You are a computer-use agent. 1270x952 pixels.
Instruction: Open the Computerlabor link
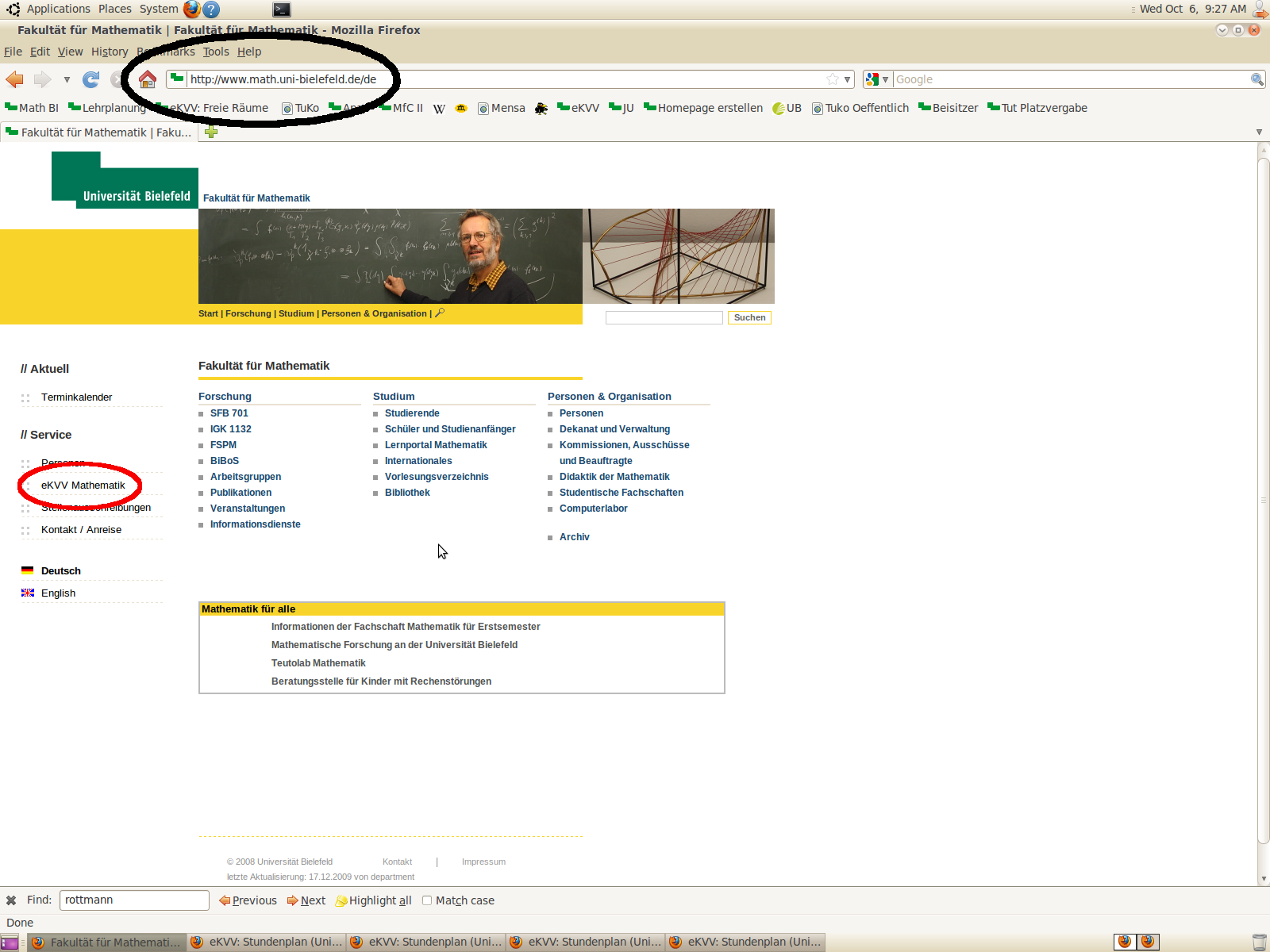point(594,509)
